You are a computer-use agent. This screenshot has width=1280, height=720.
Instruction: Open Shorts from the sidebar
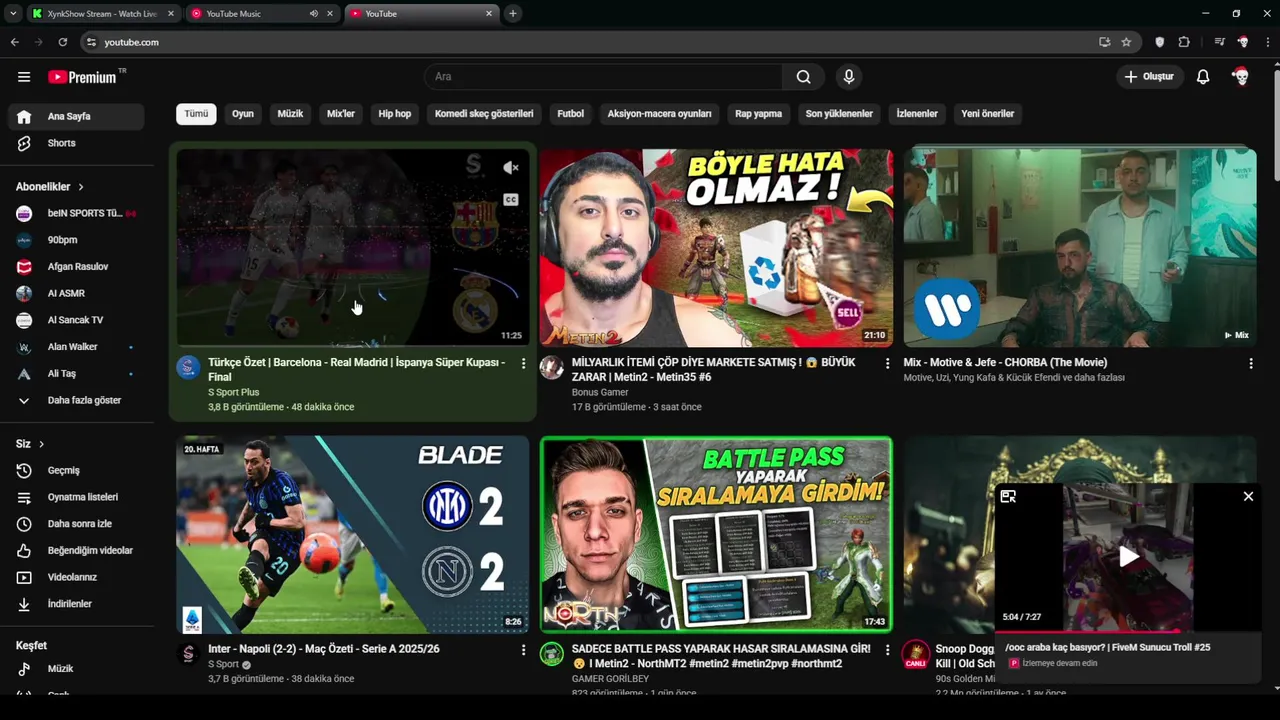(76, 143)
